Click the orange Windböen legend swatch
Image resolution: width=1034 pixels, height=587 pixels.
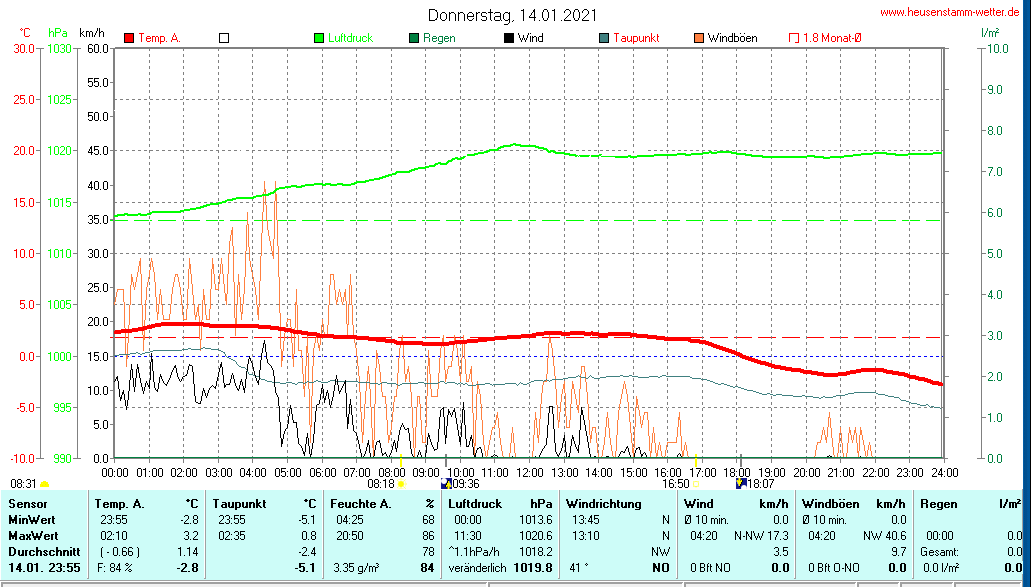[699, 38]
